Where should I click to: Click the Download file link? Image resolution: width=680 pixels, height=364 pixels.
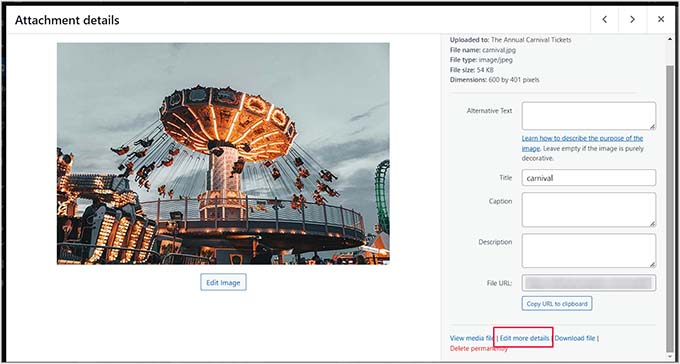pos(575,338)
